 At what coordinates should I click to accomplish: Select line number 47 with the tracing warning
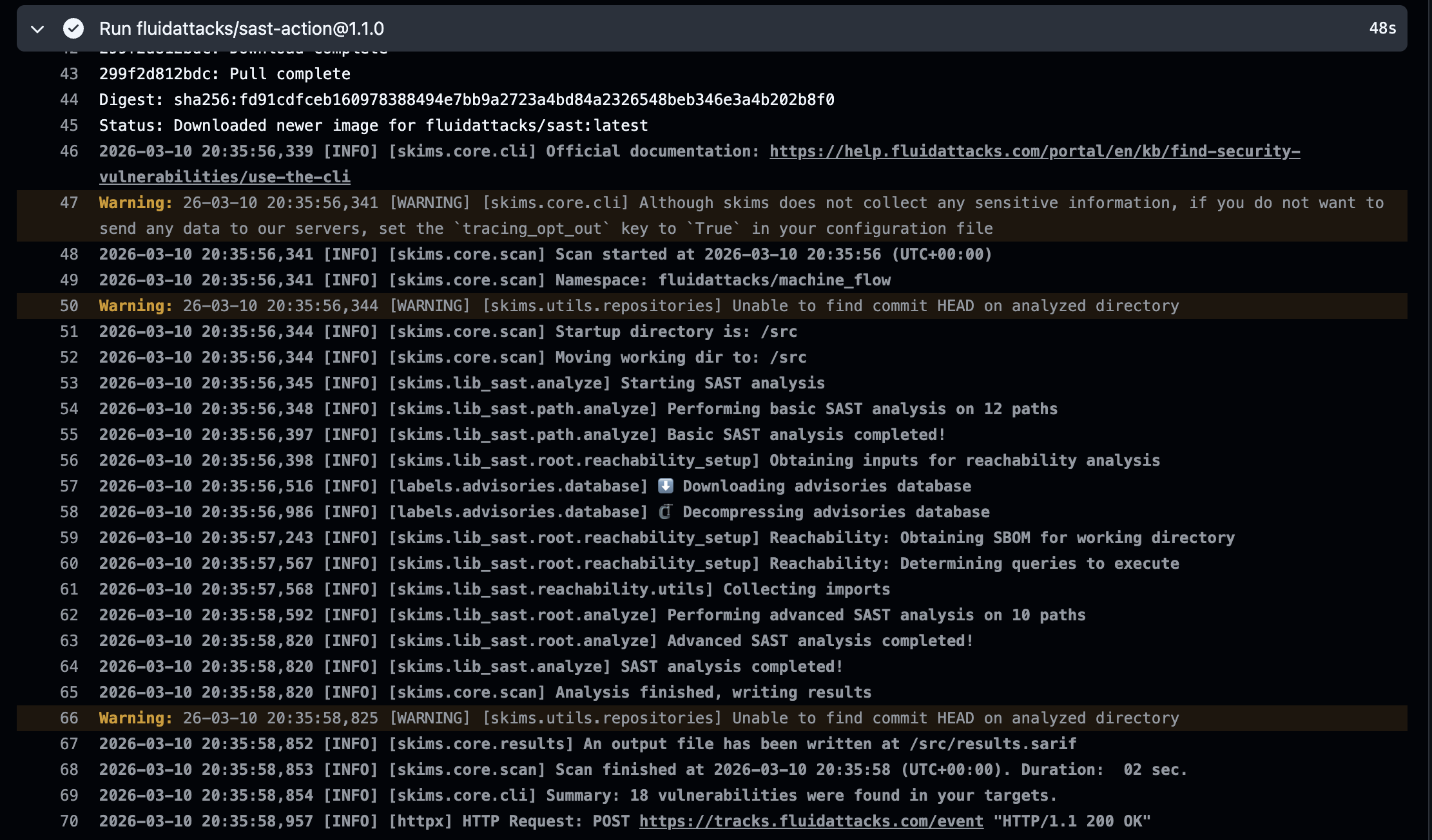click(x=69, y=202)
